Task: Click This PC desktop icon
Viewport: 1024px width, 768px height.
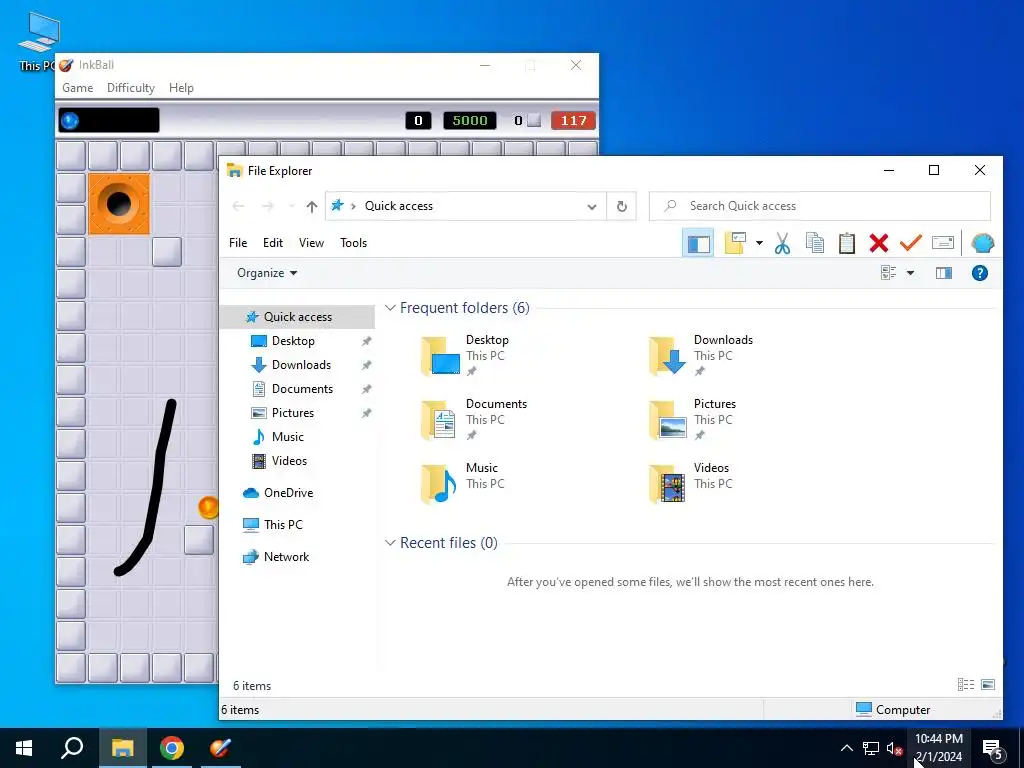Action: pos(38,42)
